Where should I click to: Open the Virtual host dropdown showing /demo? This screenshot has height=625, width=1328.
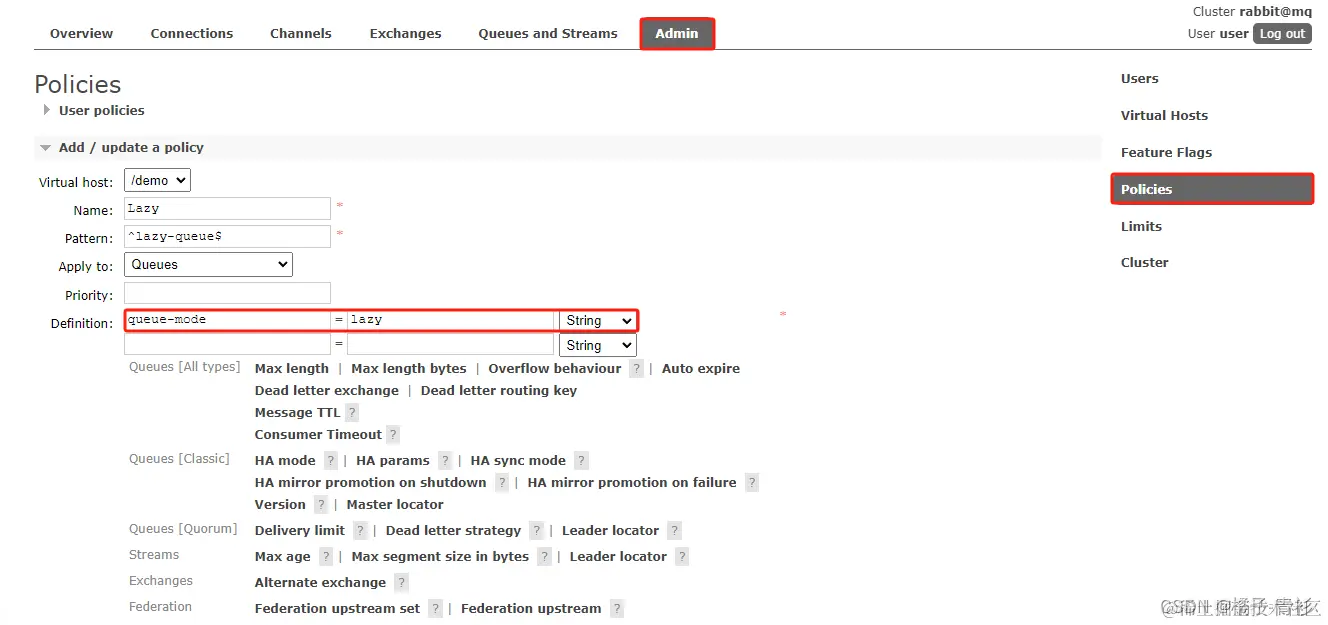click(x=157, y=181)
